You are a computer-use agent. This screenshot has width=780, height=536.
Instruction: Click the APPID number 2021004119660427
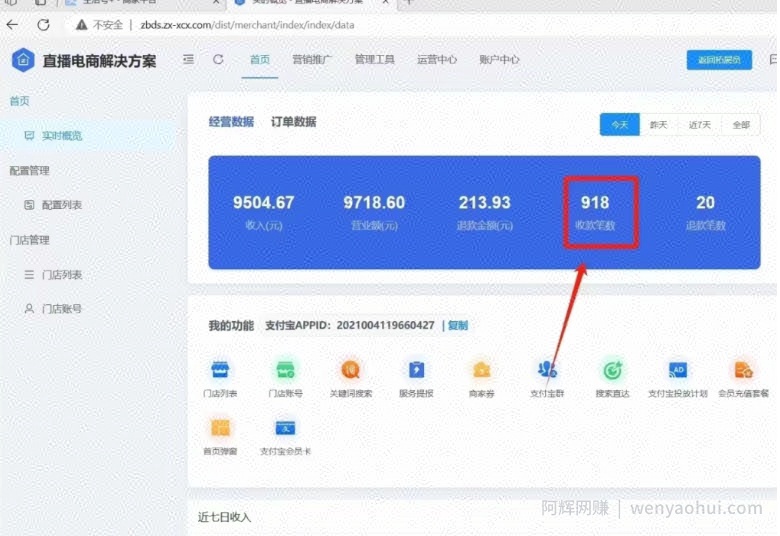coord(386,325)
